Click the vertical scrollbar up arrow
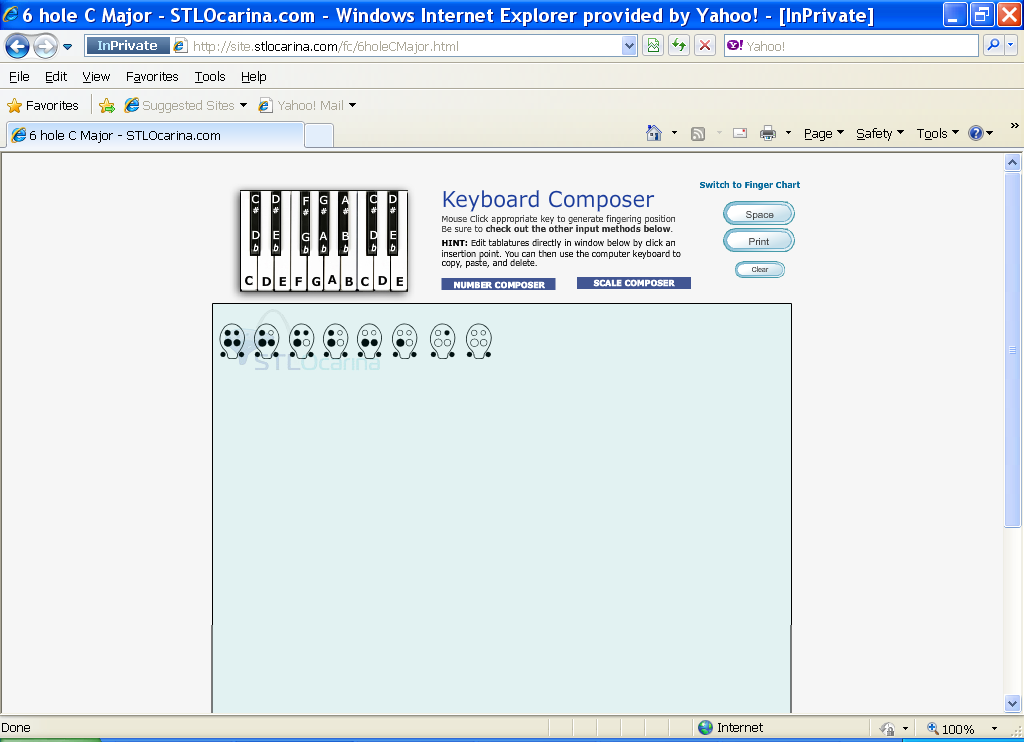1024x742 pixels. point(1012,162)
